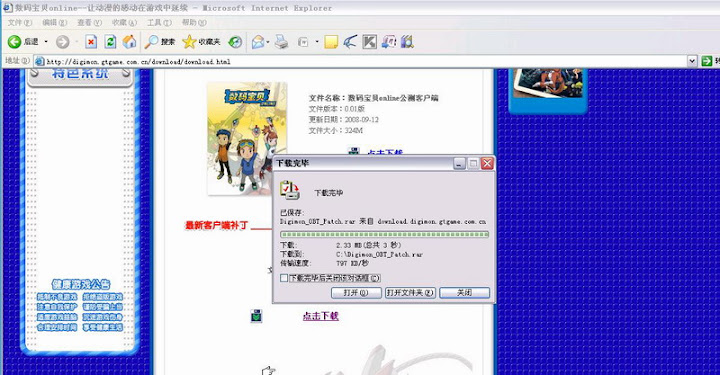The image size is (720, 375).
Task: Expand the Edit button dropdown arrow
Action: [317, 42]
